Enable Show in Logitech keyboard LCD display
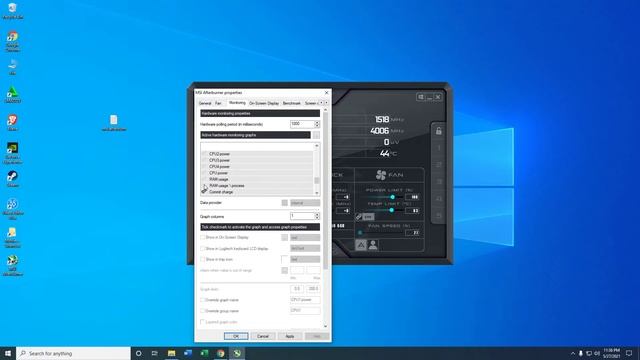Screen dimensions: 640x360 coord(202,248)
